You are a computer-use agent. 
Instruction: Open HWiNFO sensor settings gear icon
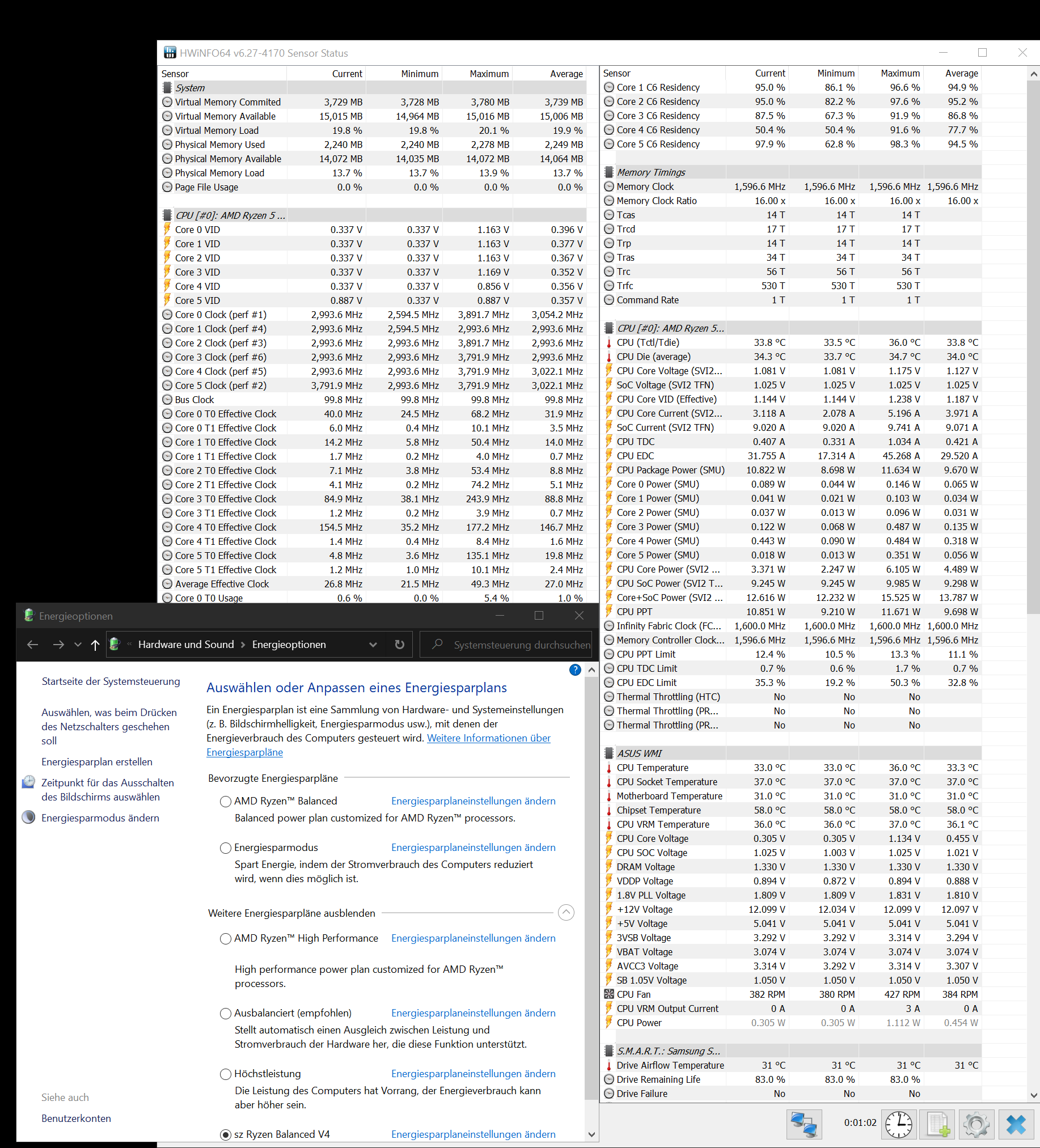[x=976, y=1124]
